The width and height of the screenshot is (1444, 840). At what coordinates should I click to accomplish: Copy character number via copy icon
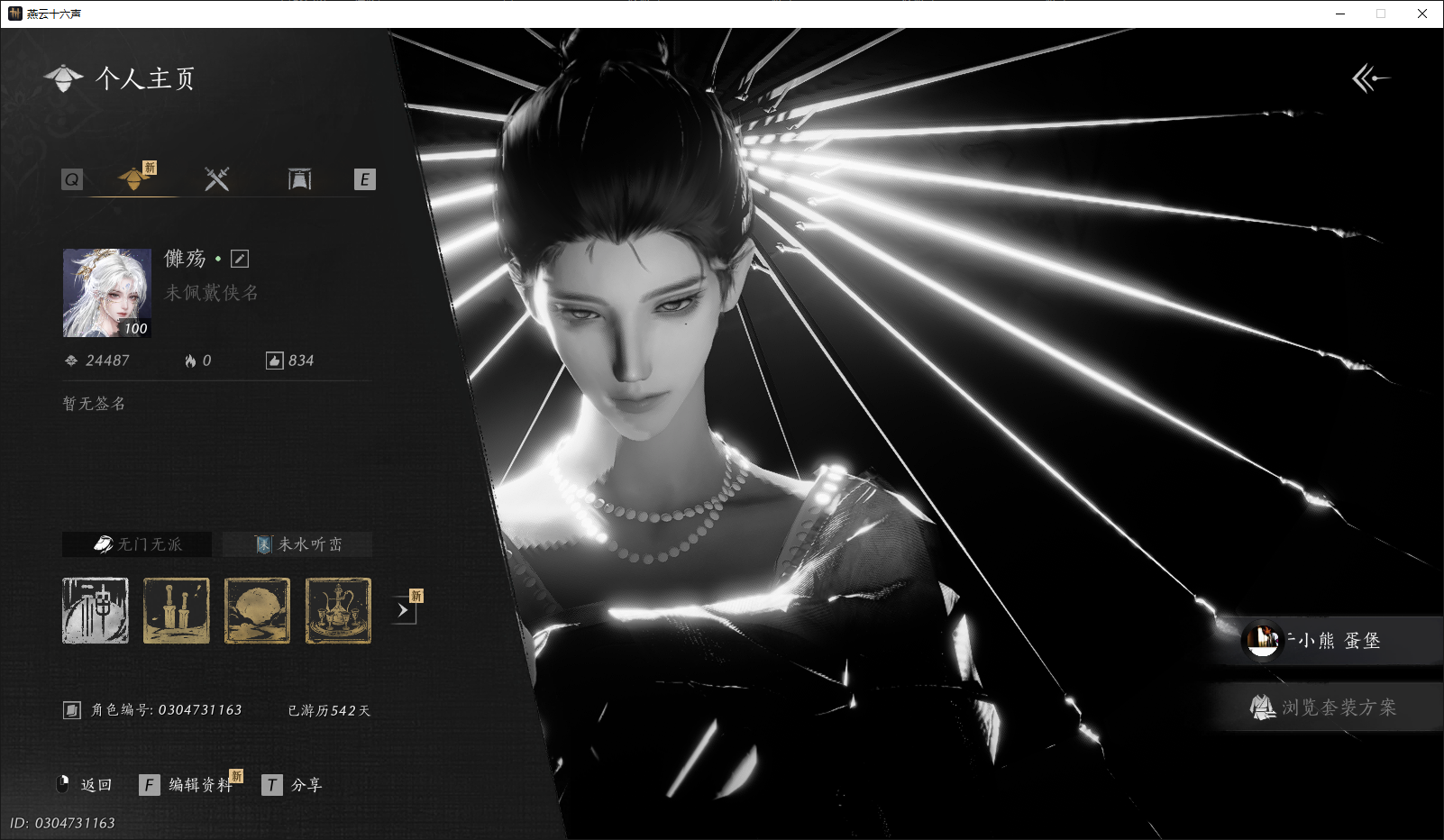[72, 710]
